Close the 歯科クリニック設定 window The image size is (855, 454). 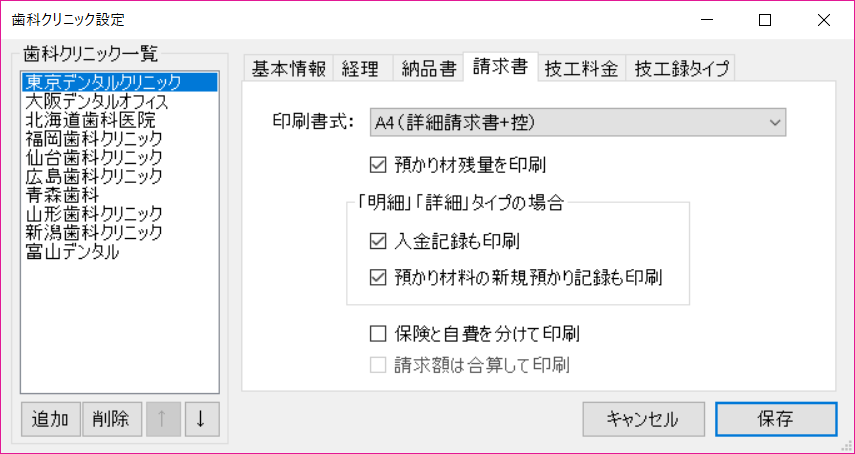point(823,20)
